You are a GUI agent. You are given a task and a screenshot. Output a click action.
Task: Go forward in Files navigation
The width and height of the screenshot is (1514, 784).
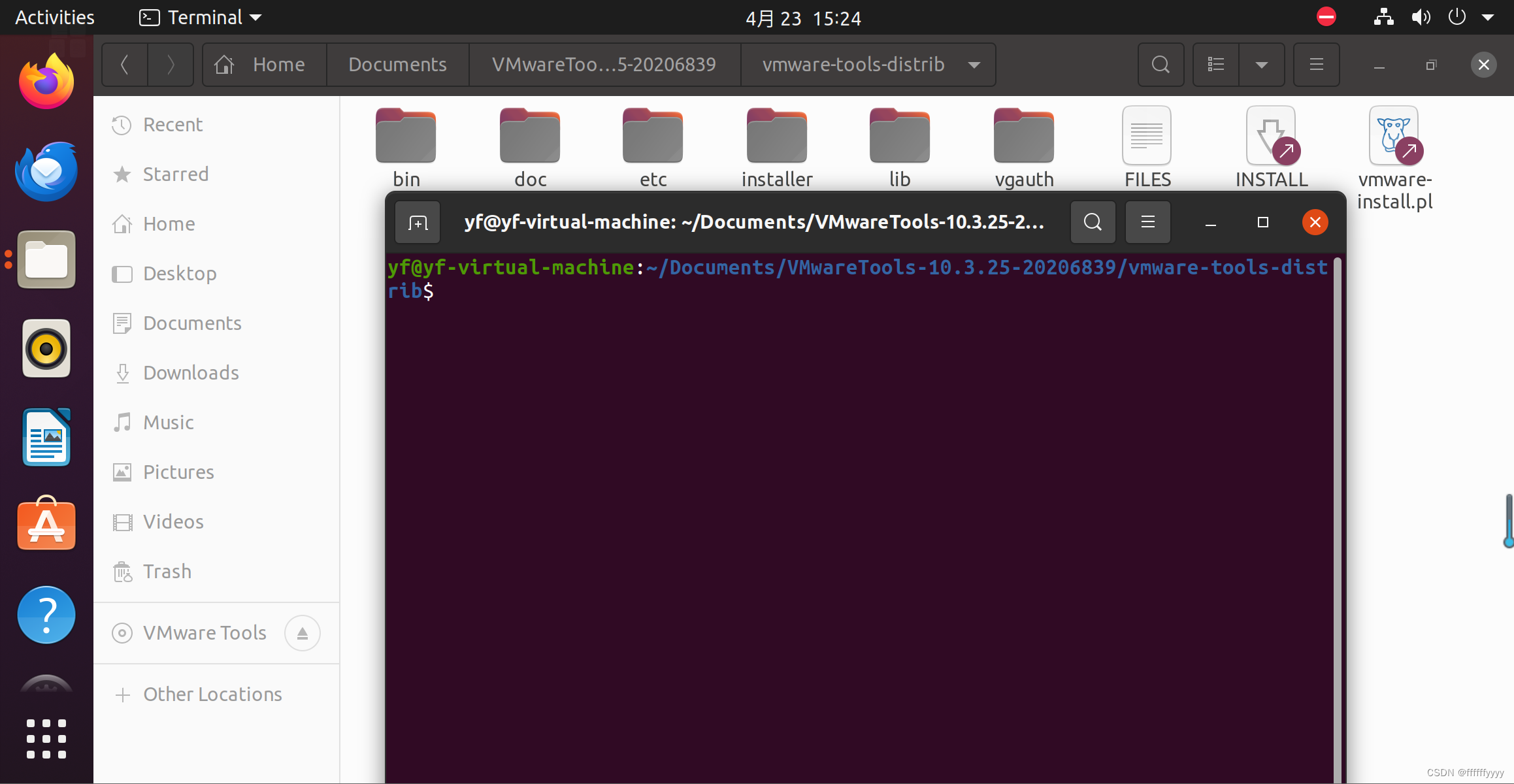(x=171, y=65)
